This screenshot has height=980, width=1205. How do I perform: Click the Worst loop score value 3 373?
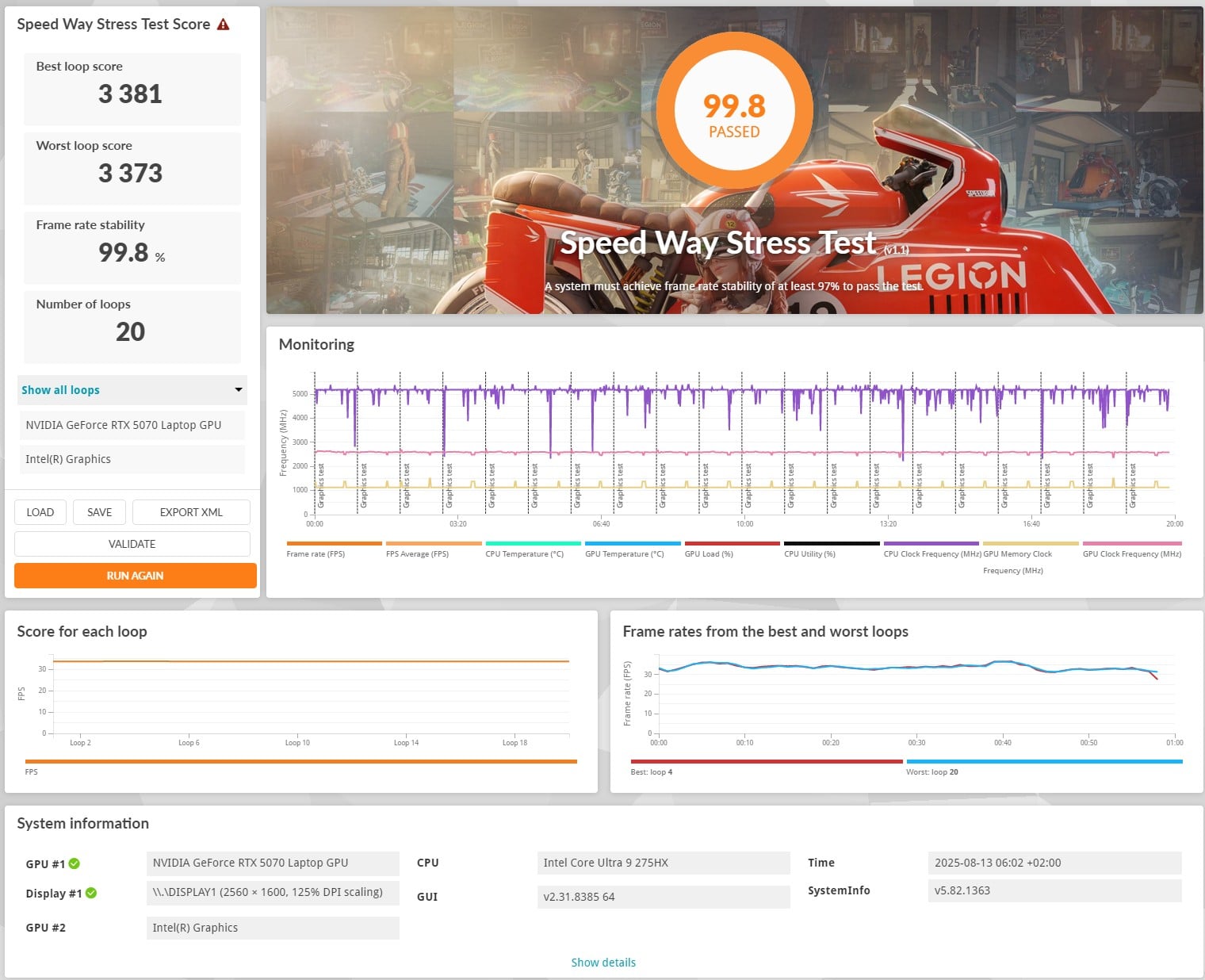[x=130, y=174]
